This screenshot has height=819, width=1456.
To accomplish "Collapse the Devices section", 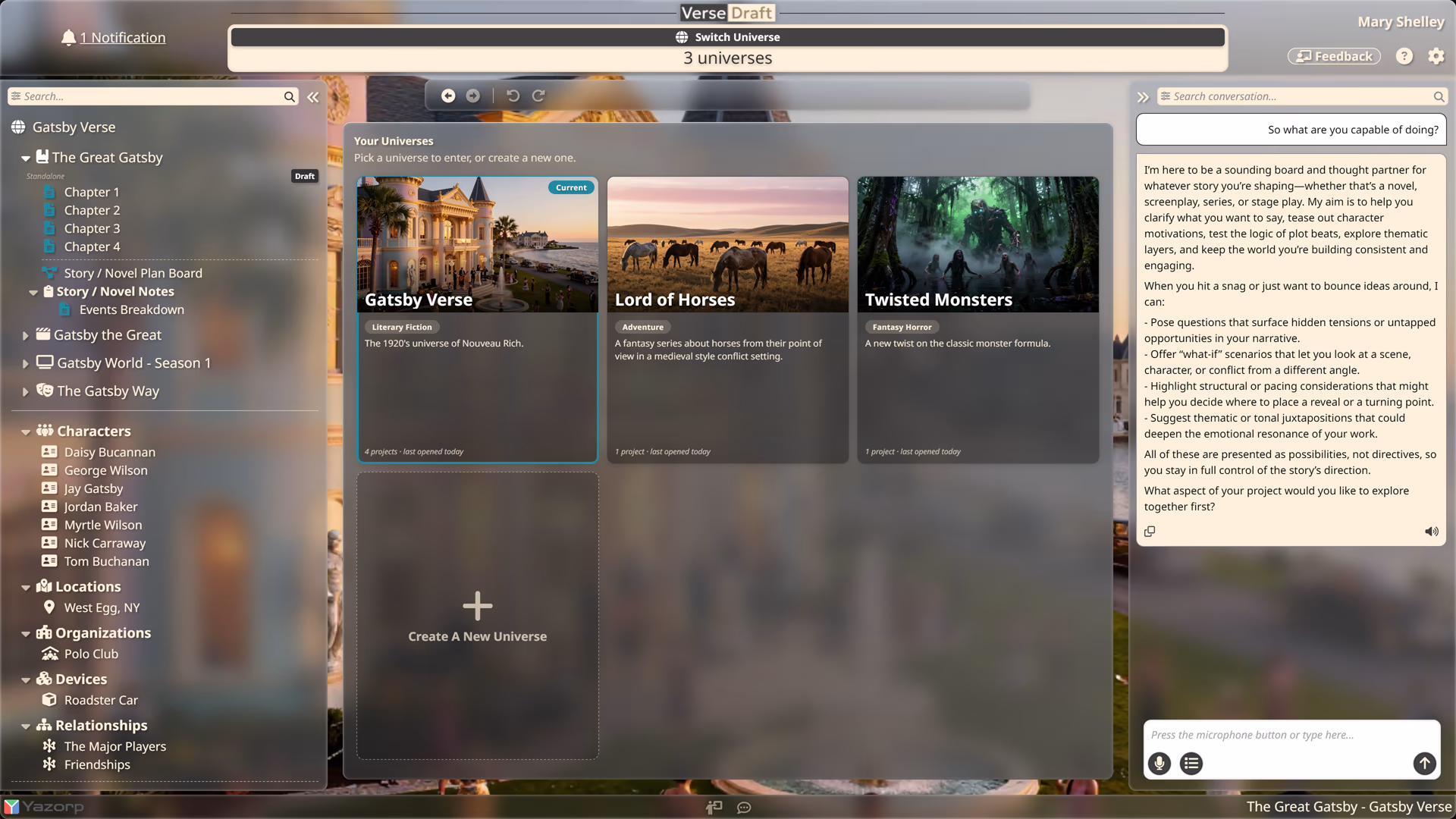I will click(26, 680).
